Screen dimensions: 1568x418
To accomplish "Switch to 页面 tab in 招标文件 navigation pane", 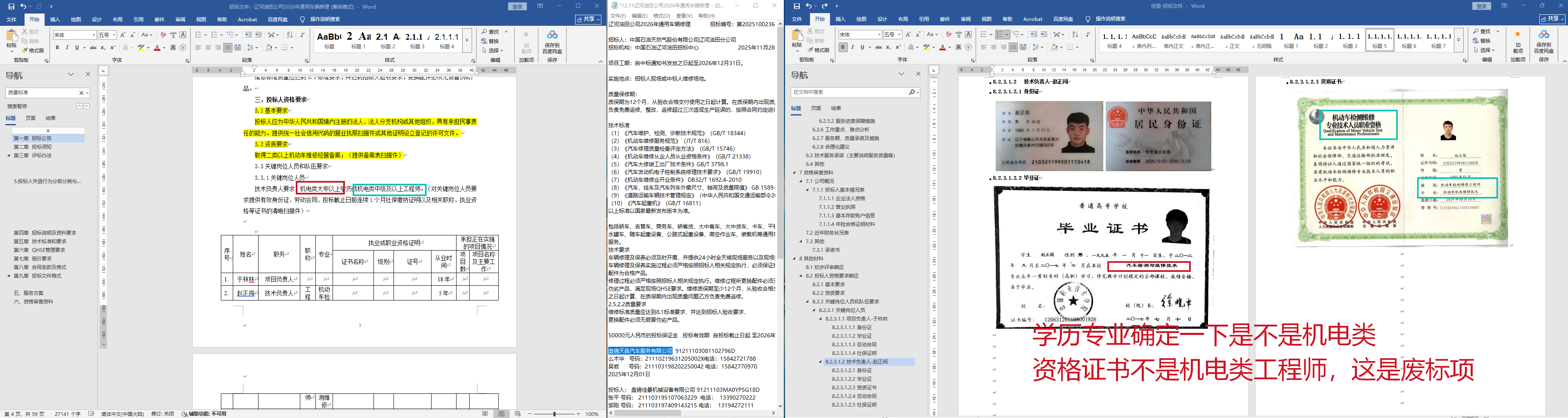I will pyautogui.click(x=30, y=118).
